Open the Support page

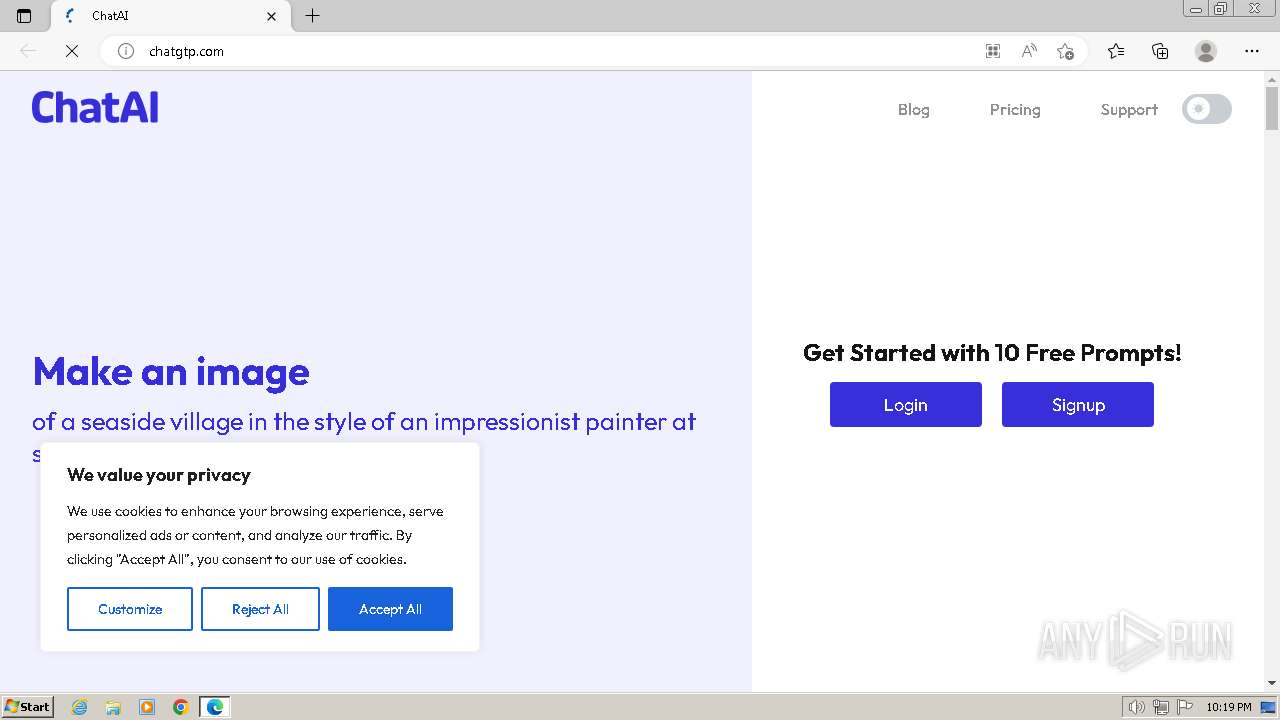[x=1129, y=110]
